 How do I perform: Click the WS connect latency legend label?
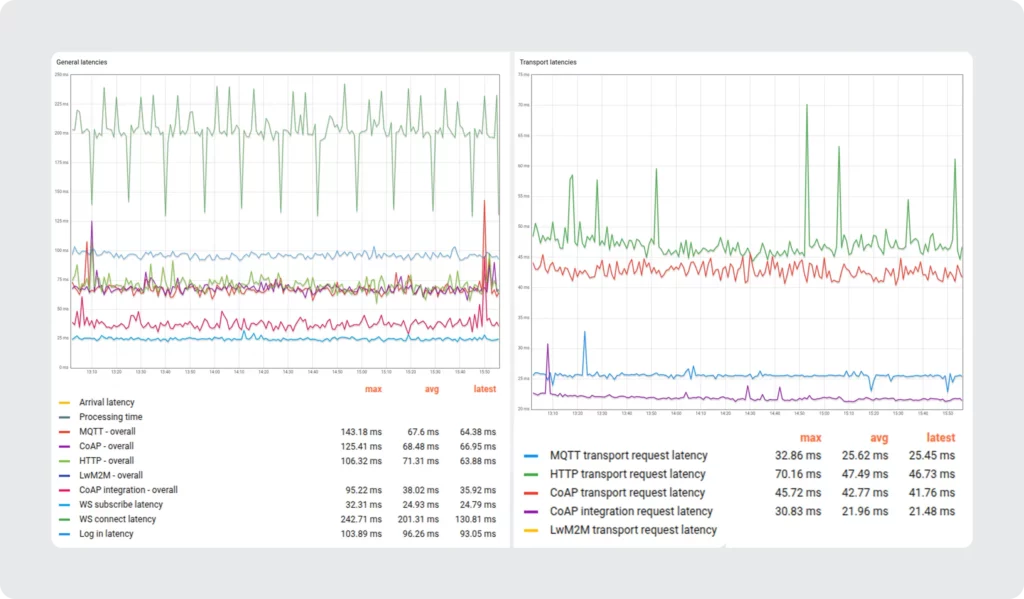pos(117,519)
